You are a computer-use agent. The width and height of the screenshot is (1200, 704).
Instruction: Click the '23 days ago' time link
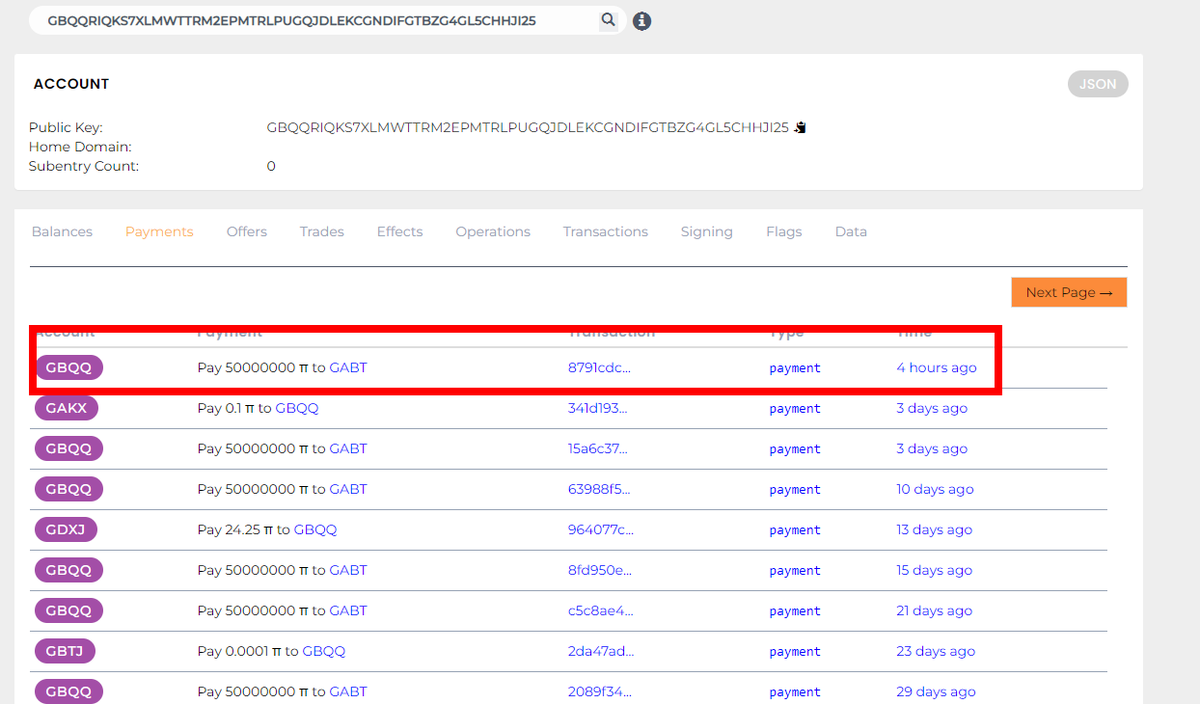[x=936, y=651]
